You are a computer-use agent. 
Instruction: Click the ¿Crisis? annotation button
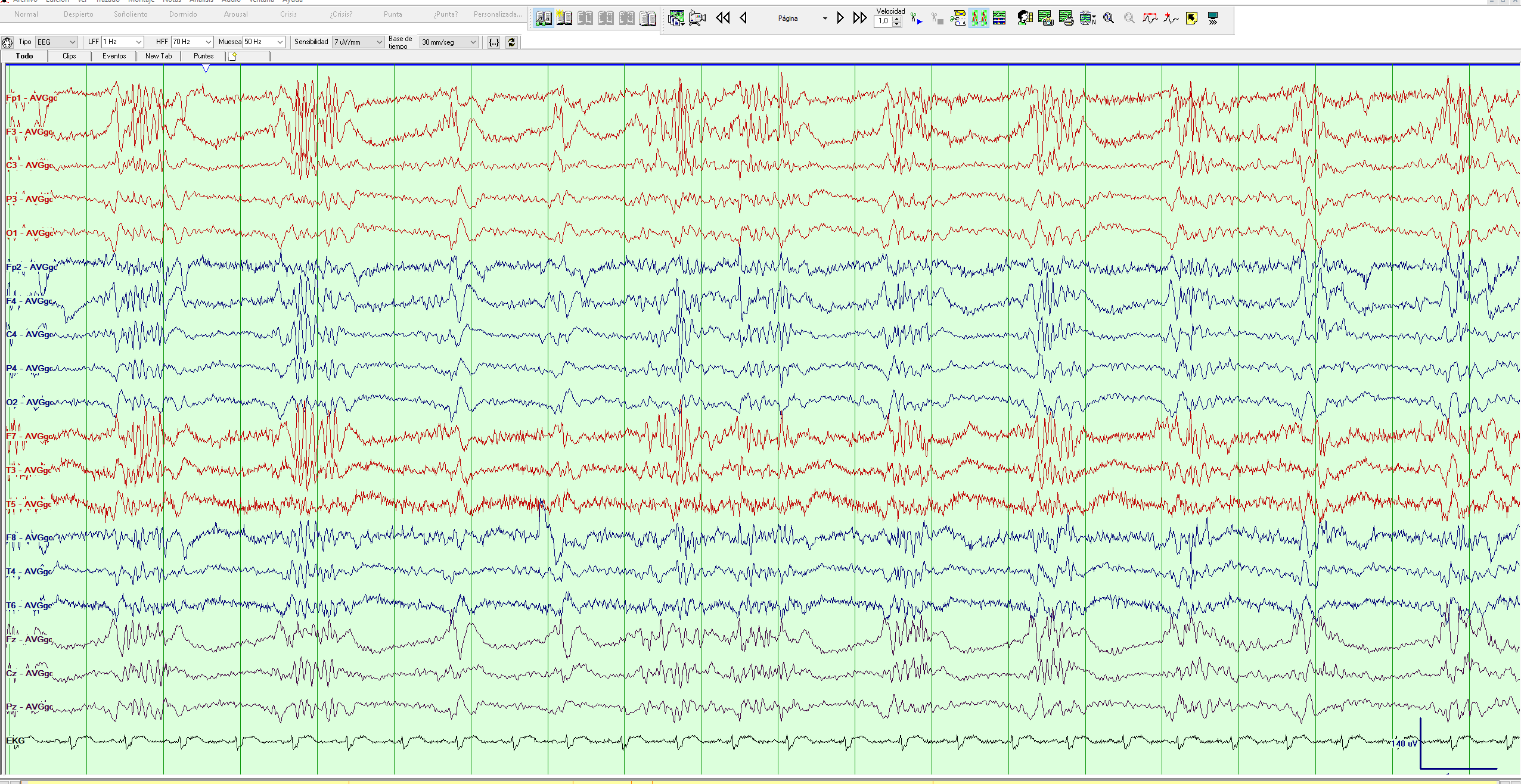pos(341,14)
